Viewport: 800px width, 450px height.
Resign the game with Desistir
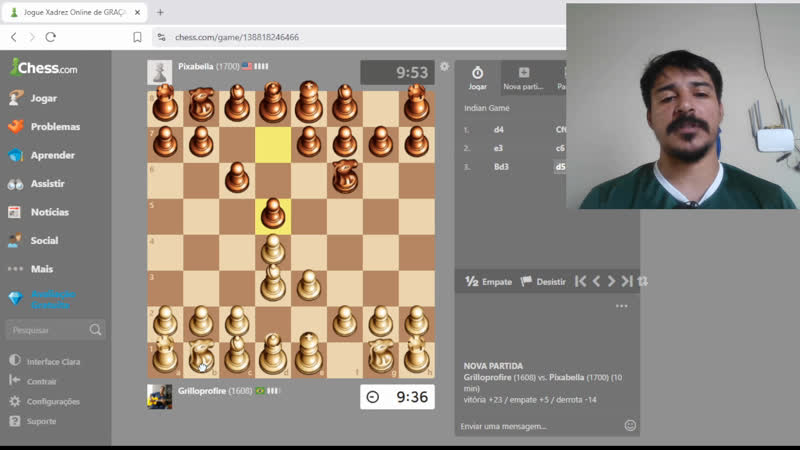(543, 282)
